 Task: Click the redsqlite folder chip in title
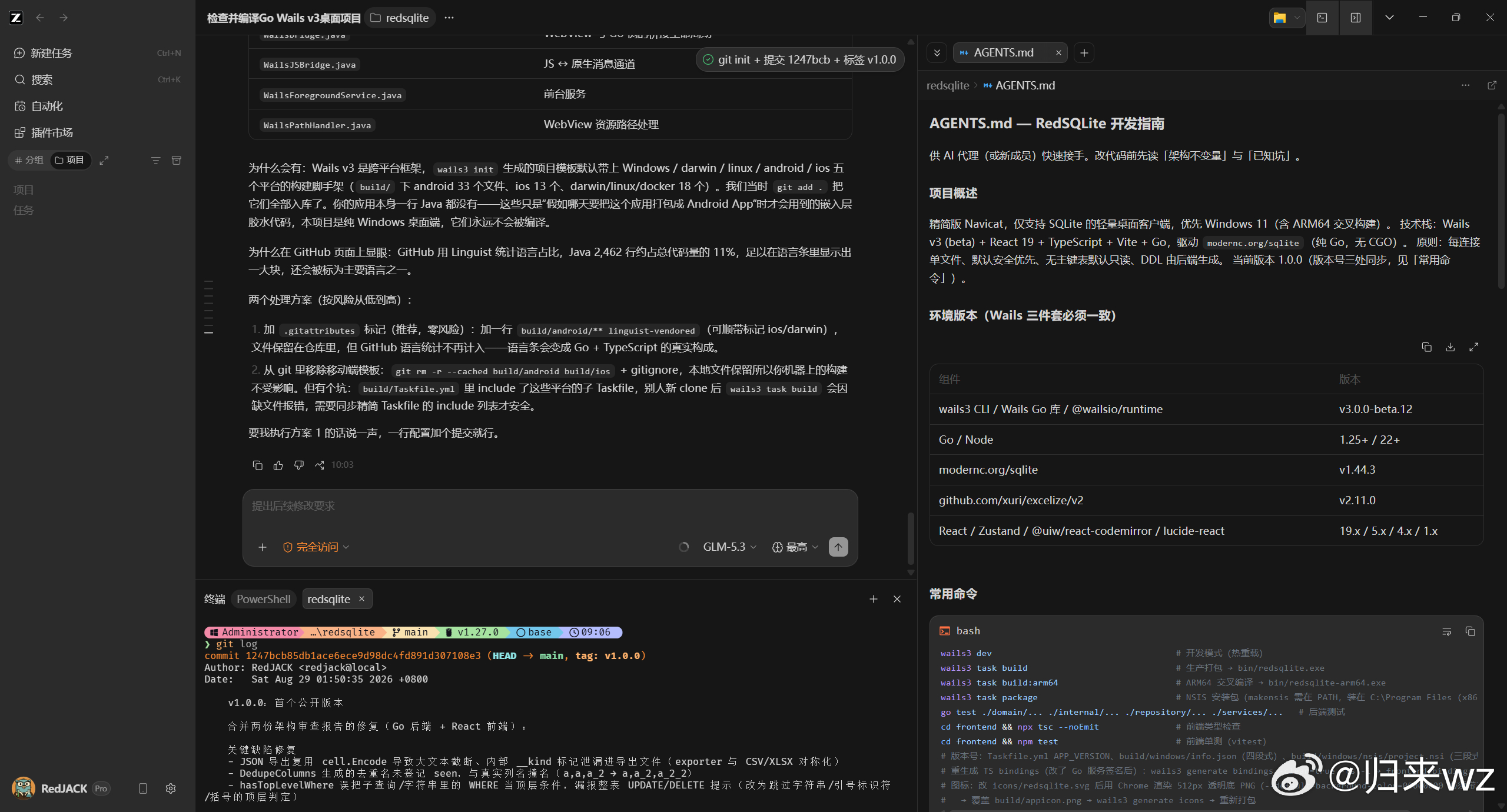[400, 18]
